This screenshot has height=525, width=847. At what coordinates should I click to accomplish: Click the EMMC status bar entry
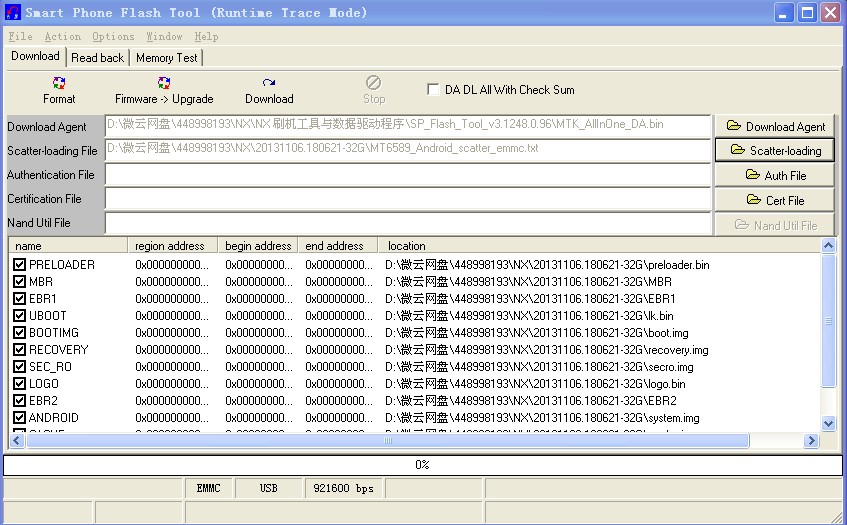(x=209, y=488)
